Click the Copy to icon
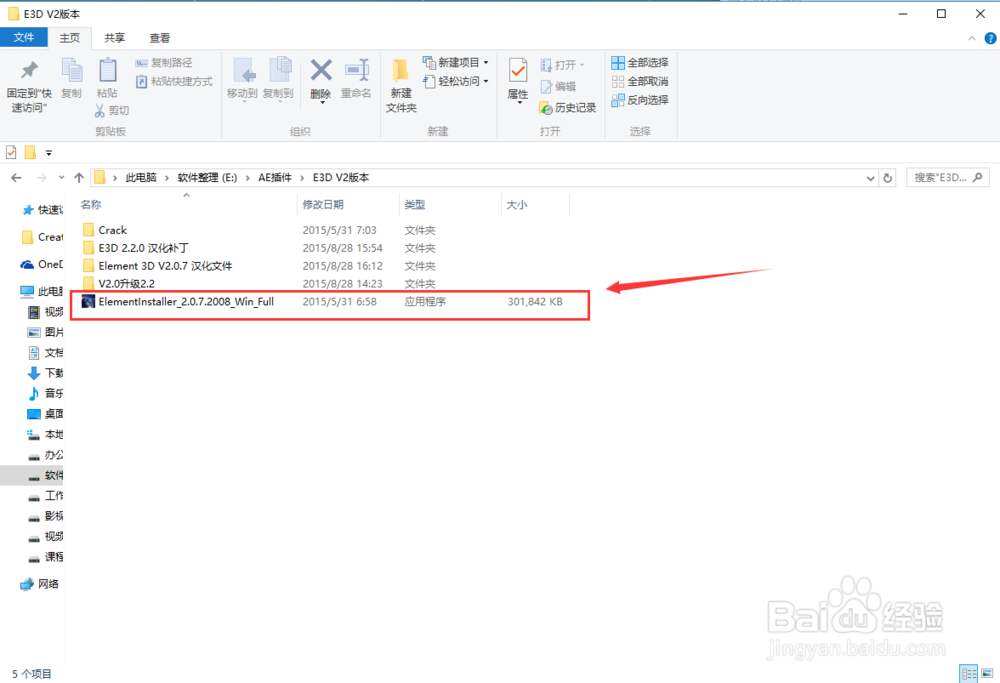The width and height of the screenshot is (1000, 683). point(279,71)
